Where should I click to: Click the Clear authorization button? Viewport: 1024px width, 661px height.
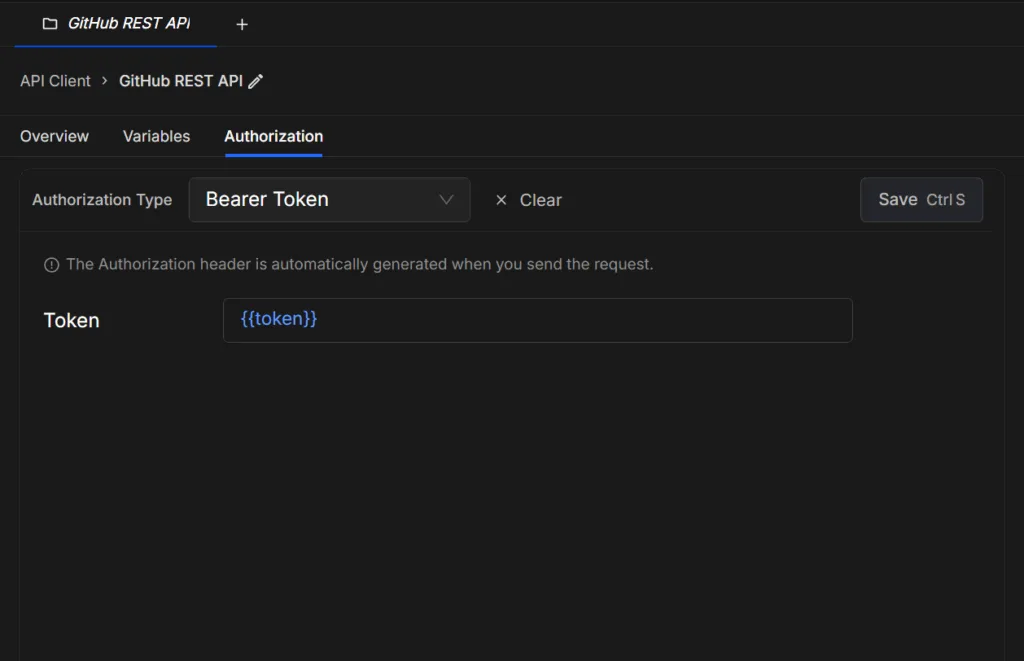coord(528,200)
